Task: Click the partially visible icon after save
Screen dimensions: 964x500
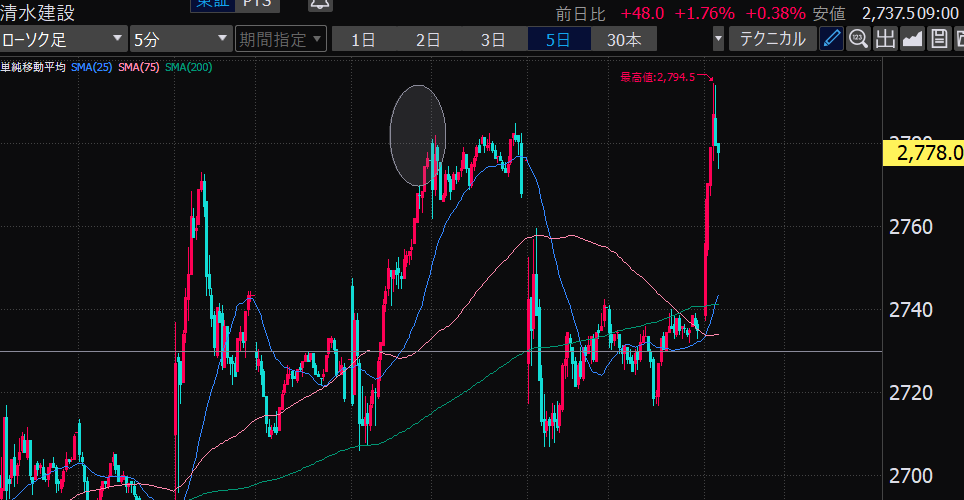Action: tap(958, 39)
